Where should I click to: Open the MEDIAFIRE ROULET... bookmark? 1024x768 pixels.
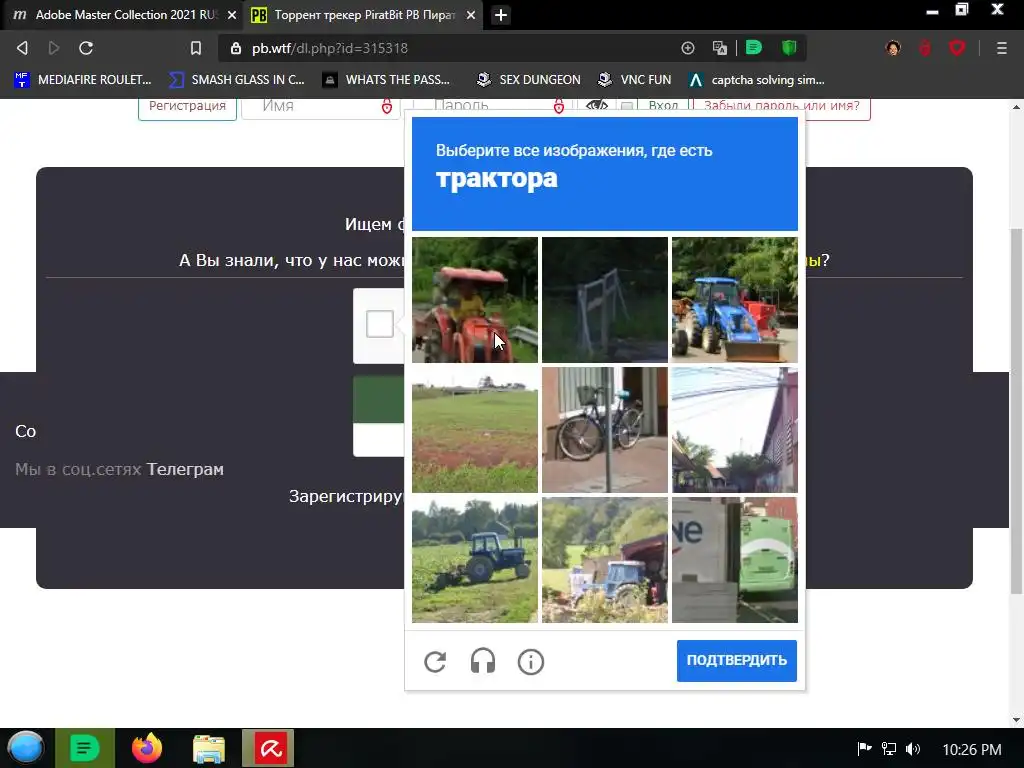(82, 80)
